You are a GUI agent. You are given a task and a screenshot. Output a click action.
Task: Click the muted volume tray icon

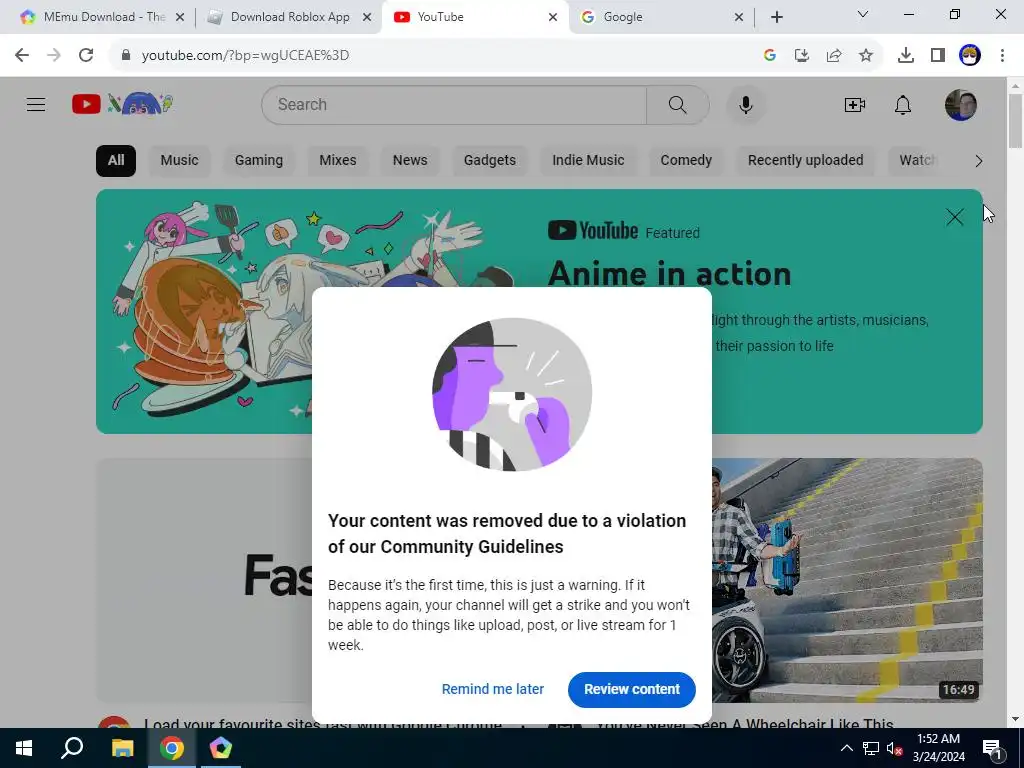click(894, 749)
